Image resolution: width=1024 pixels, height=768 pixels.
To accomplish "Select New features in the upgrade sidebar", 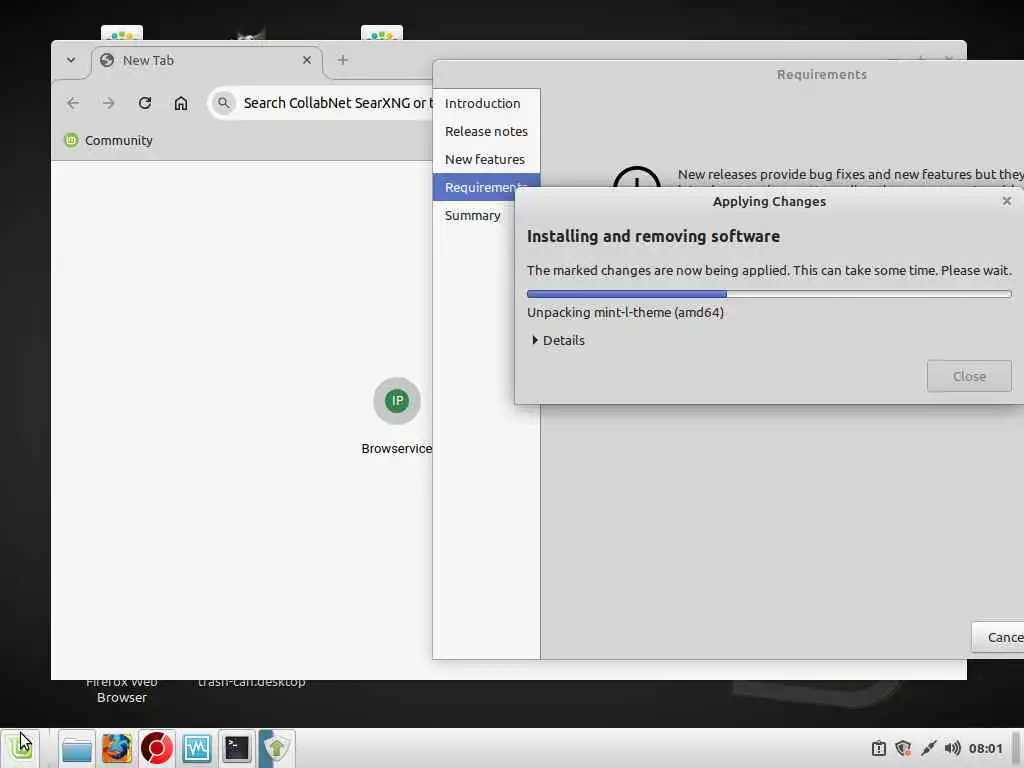I will point(486,159).
